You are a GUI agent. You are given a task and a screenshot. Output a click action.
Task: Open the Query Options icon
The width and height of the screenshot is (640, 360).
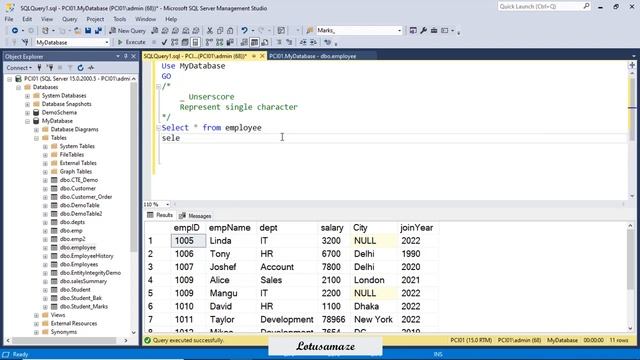[x=185, y=42]
